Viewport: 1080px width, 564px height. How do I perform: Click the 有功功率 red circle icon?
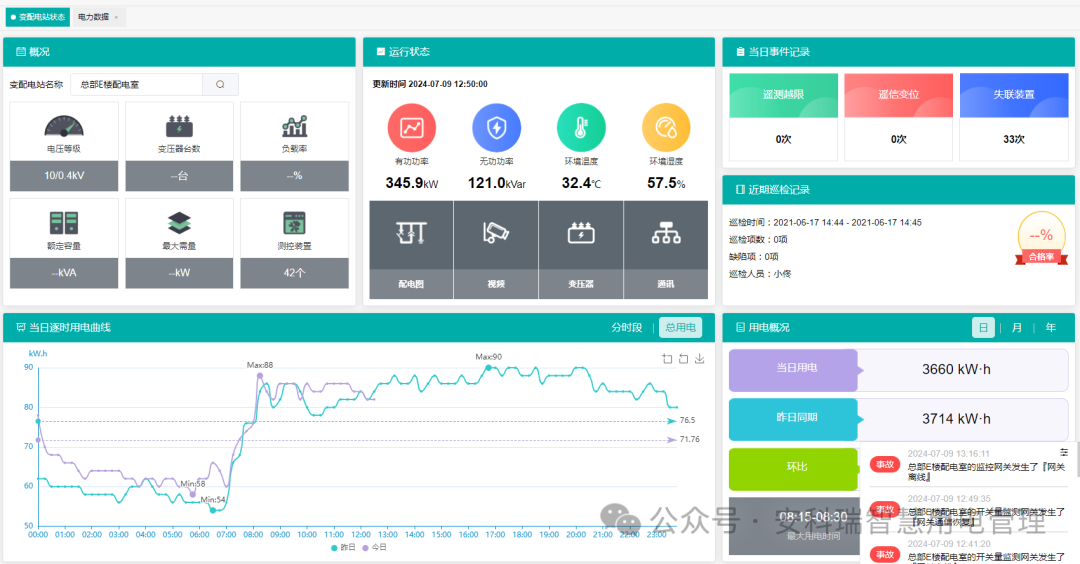(x=412, y=127)
